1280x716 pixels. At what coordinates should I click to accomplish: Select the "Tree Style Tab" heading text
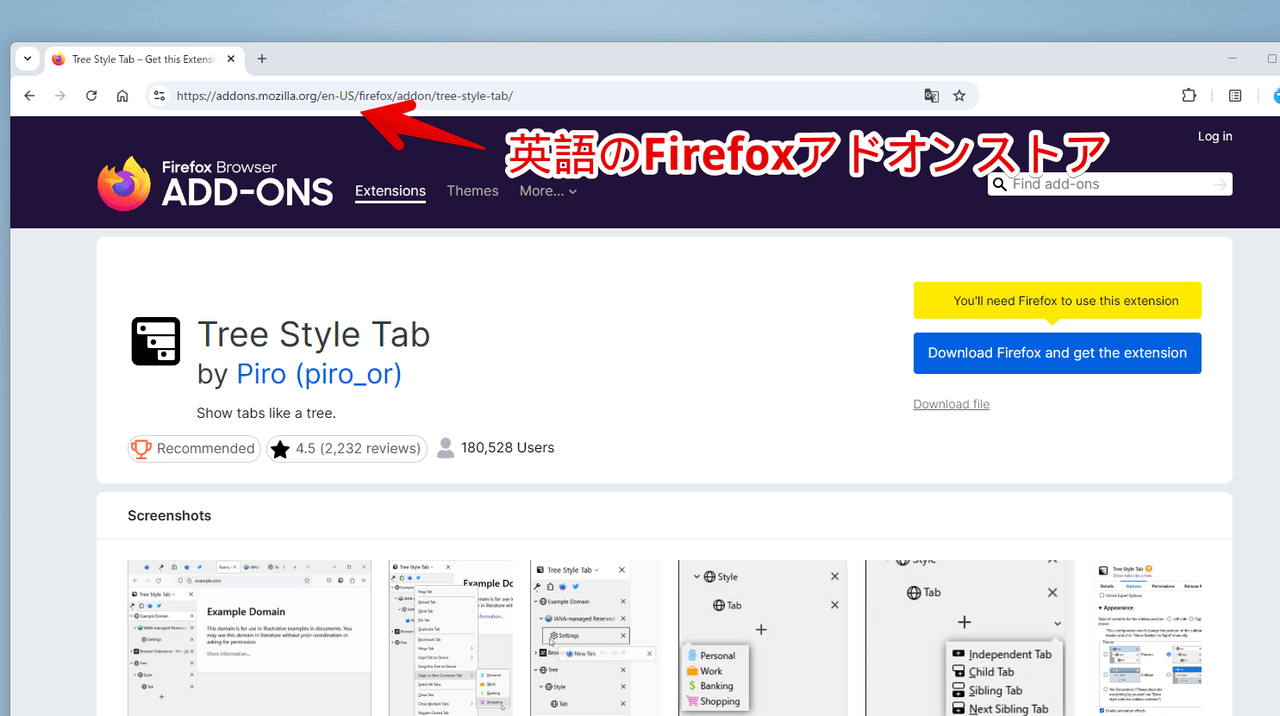coord(314,334)
